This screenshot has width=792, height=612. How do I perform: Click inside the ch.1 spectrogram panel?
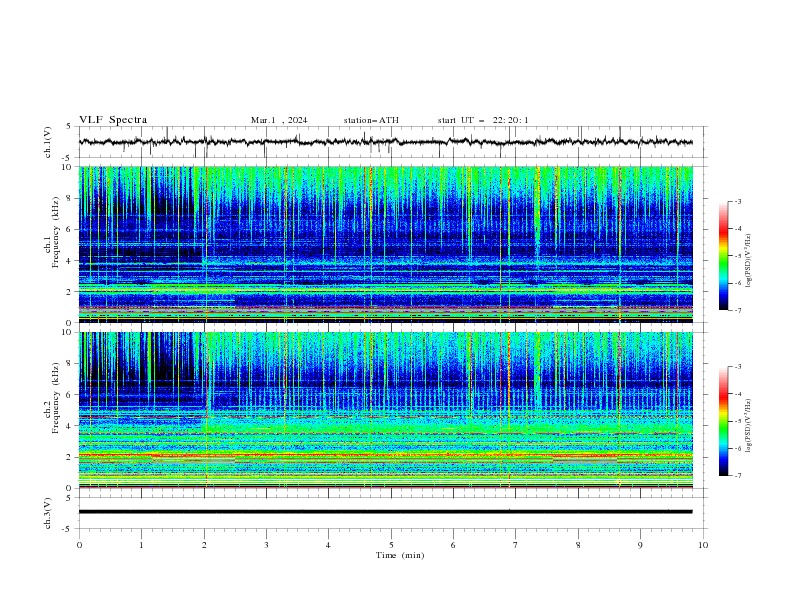tap(386, 244)
